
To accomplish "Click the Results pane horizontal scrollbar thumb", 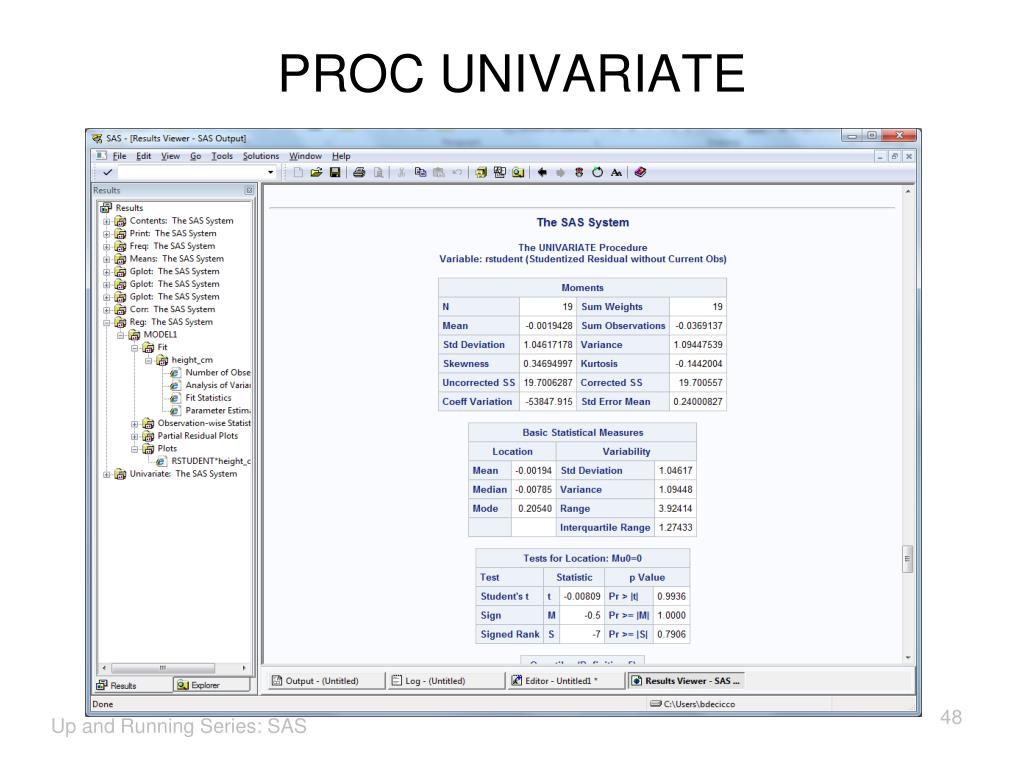I will [x=163, y=668].
